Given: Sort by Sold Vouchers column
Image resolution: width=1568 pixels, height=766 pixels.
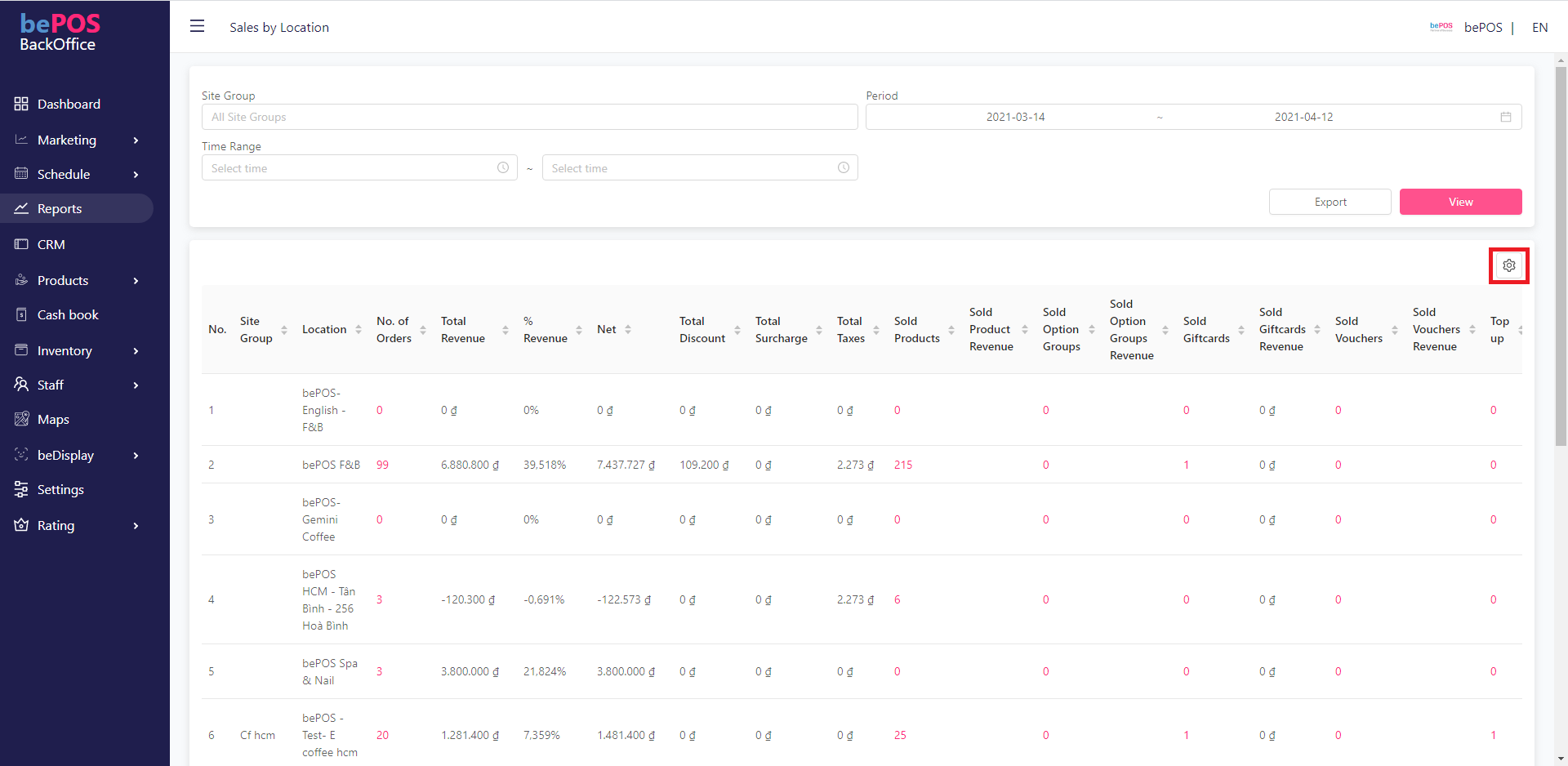Looking at the screenshot, I should [x=1395, y=330].
